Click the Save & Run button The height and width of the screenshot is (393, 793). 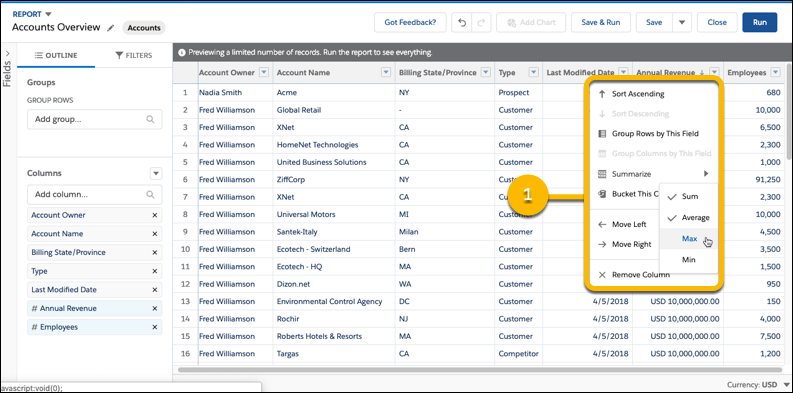pos(601,23)
